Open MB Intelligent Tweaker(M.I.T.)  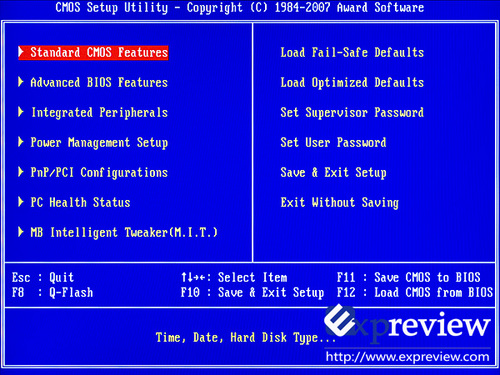pos(124,232)
